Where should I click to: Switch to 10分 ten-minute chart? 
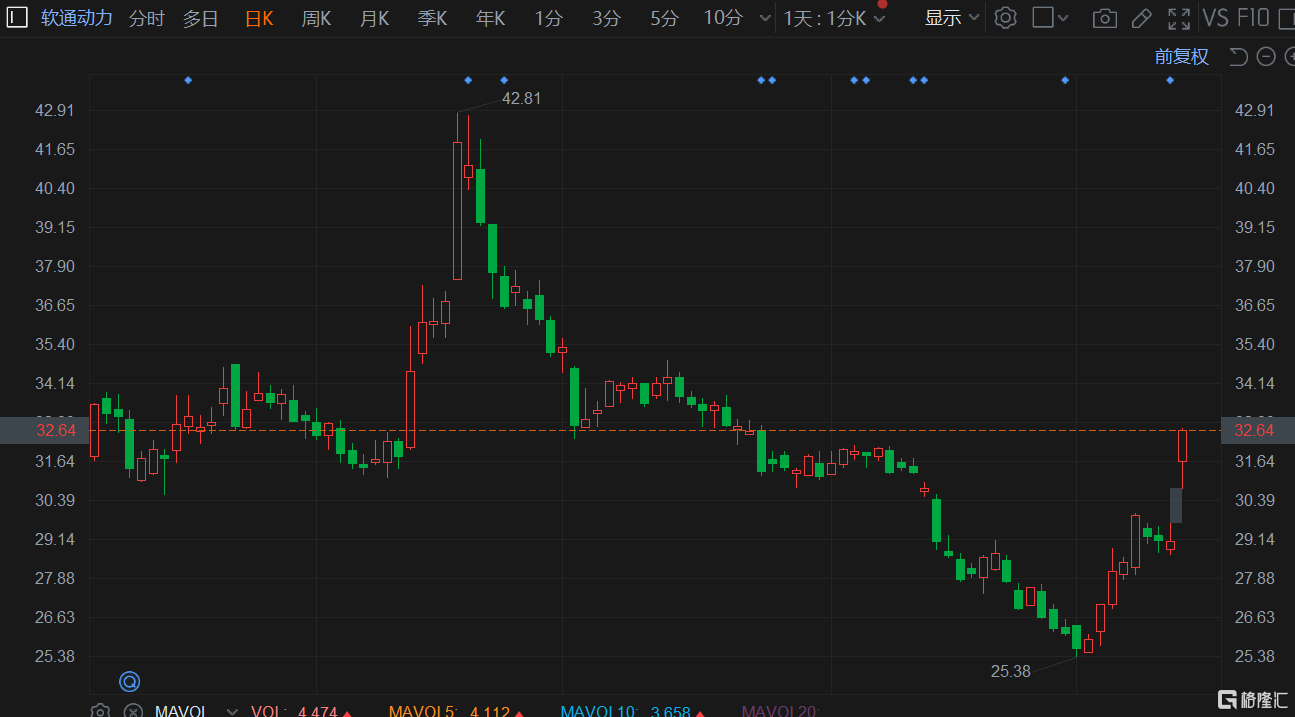coord(723,18)
